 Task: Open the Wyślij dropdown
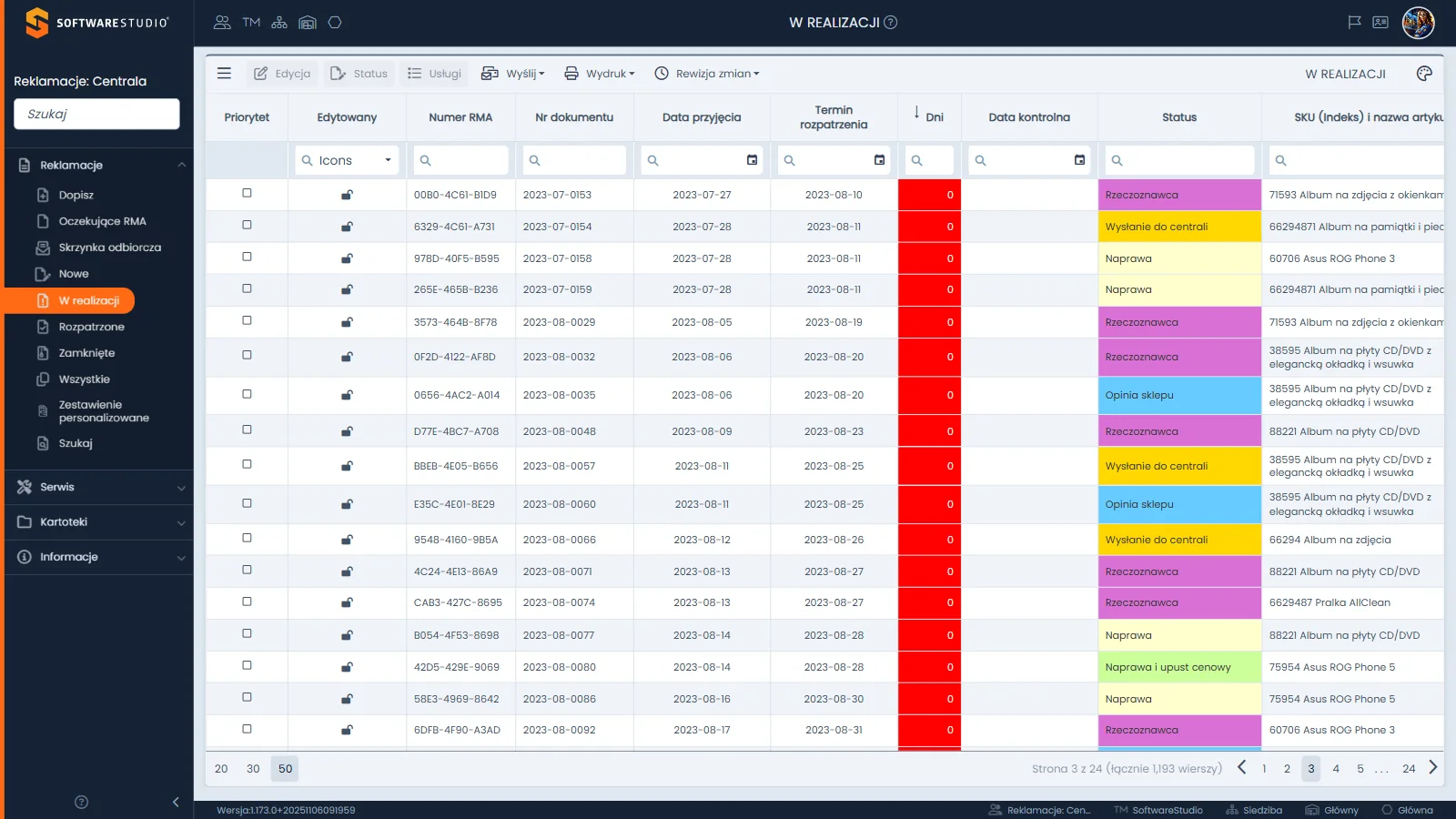coord(513,74)
